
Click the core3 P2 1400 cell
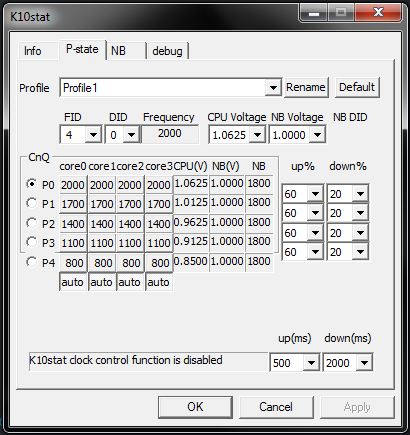159,223
